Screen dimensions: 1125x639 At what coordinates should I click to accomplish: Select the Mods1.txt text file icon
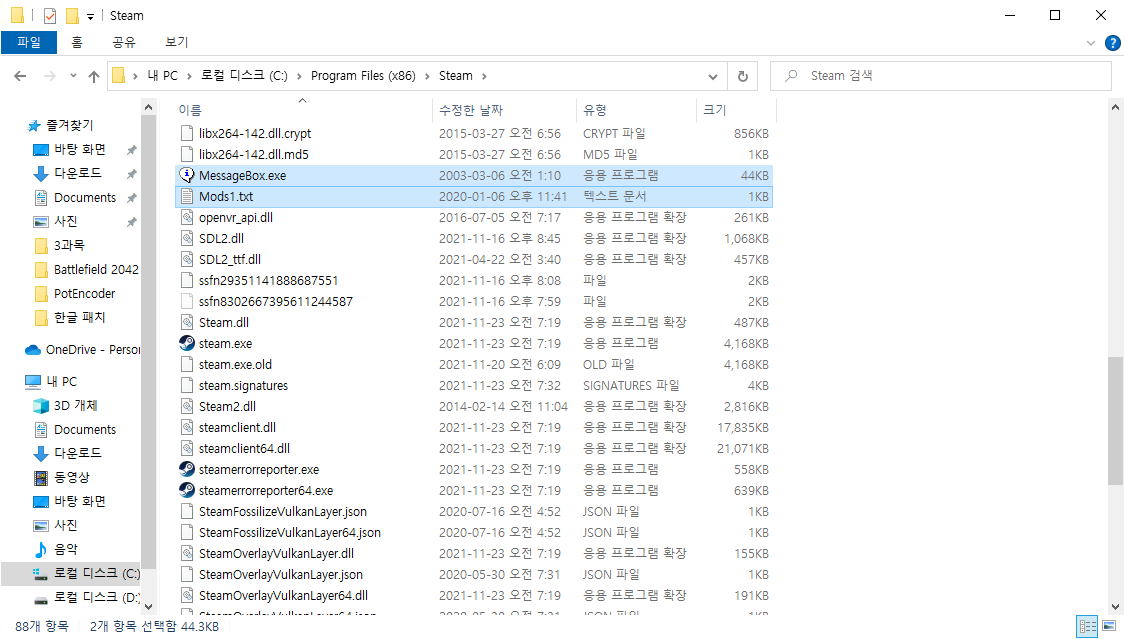coord(187,196)
